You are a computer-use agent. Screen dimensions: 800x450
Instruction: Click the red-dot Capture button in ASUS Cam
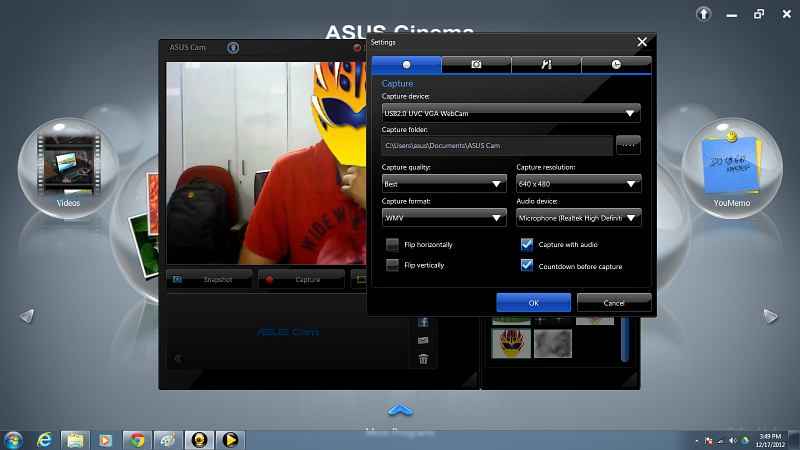pos(301,280)
